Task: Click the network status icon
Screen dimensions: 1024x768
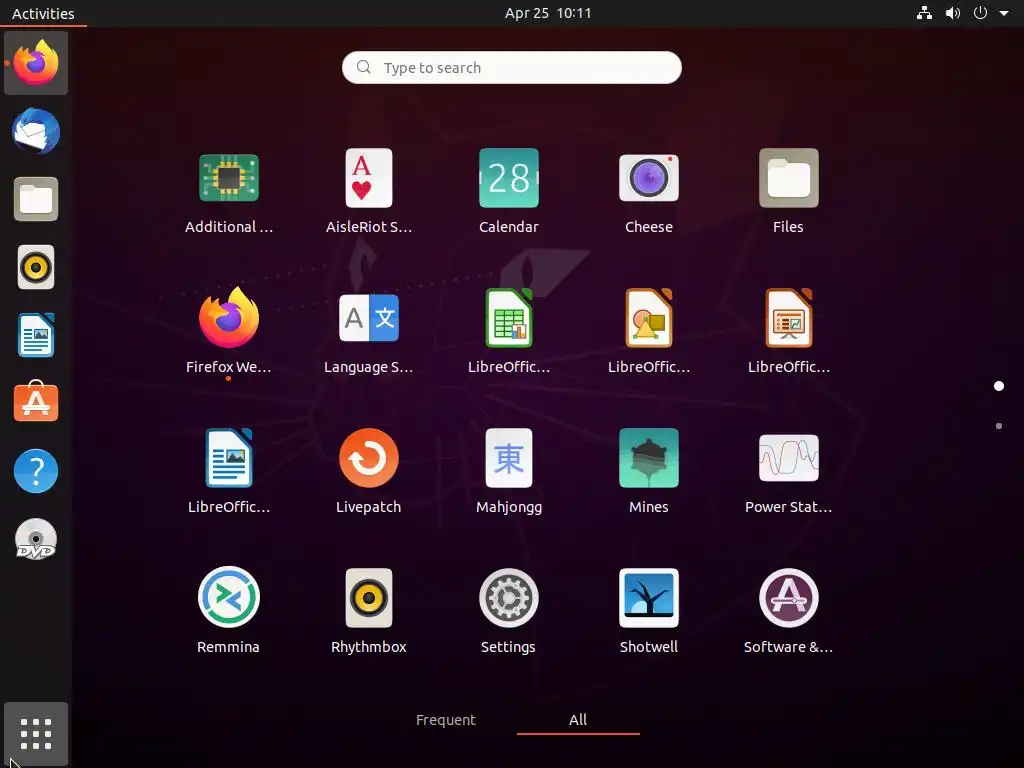Action: click(x=924, y=13)
